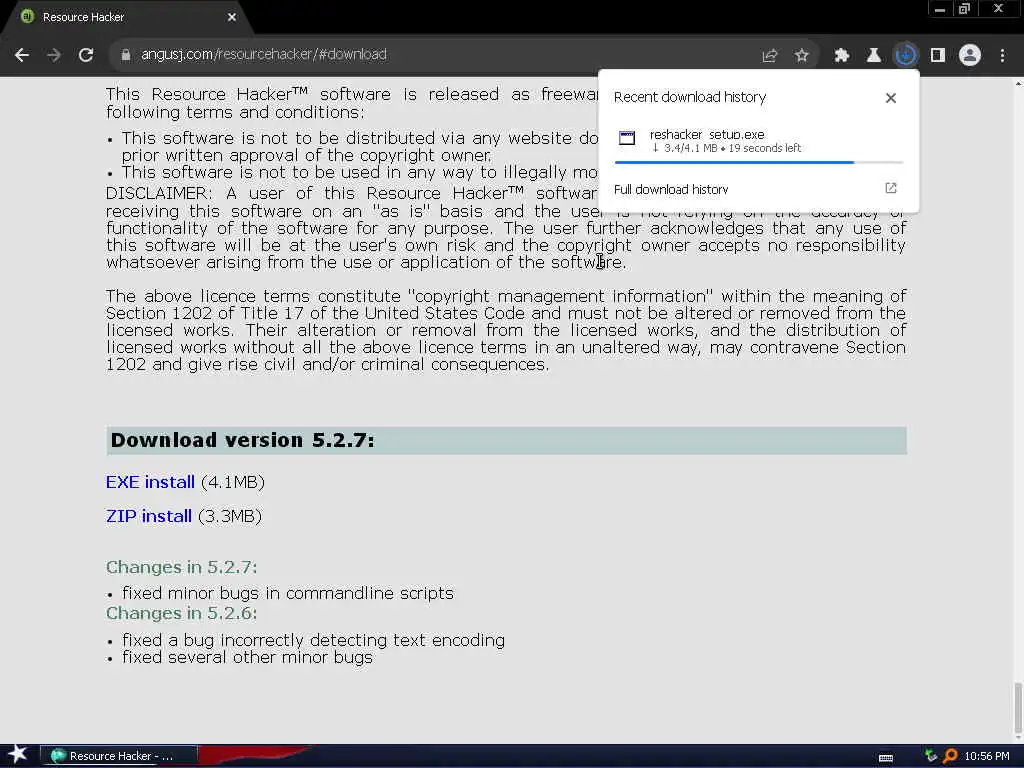This screenshot has width=1024, height=768.
Task: Click the Changes in 5.2.6 heading
Action: [x=182, y=613]
